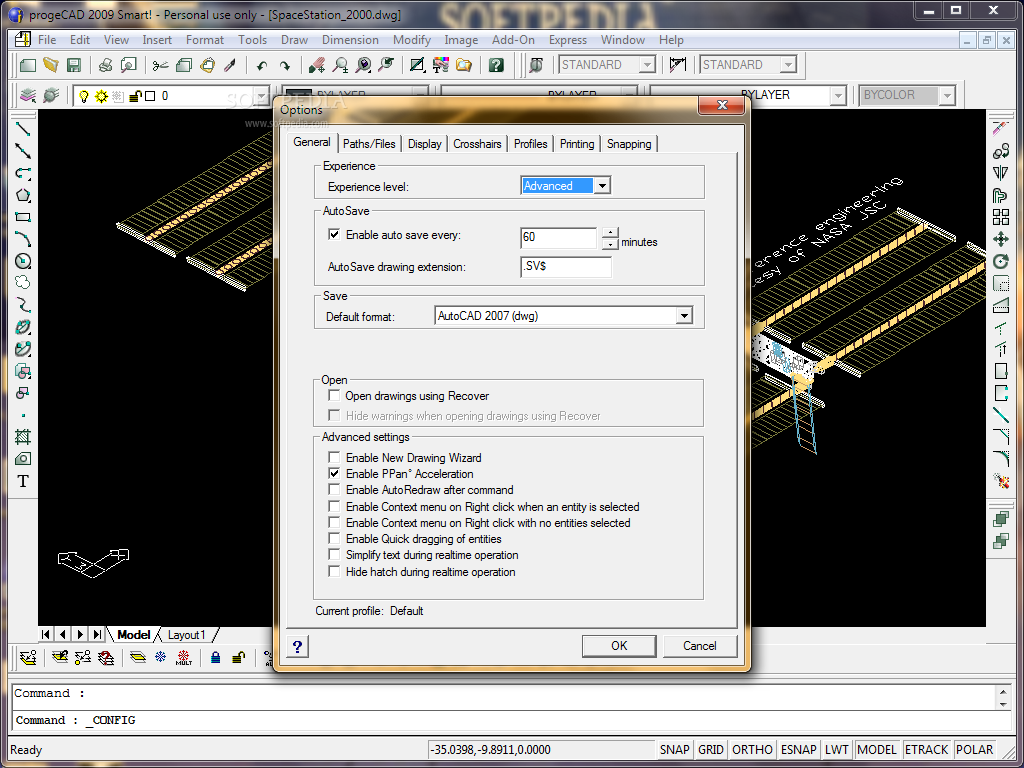The height and width of the screenshot is (768, 1024).
Task: Check Context menu with no entities selected
Action: (x=334, y=522)
